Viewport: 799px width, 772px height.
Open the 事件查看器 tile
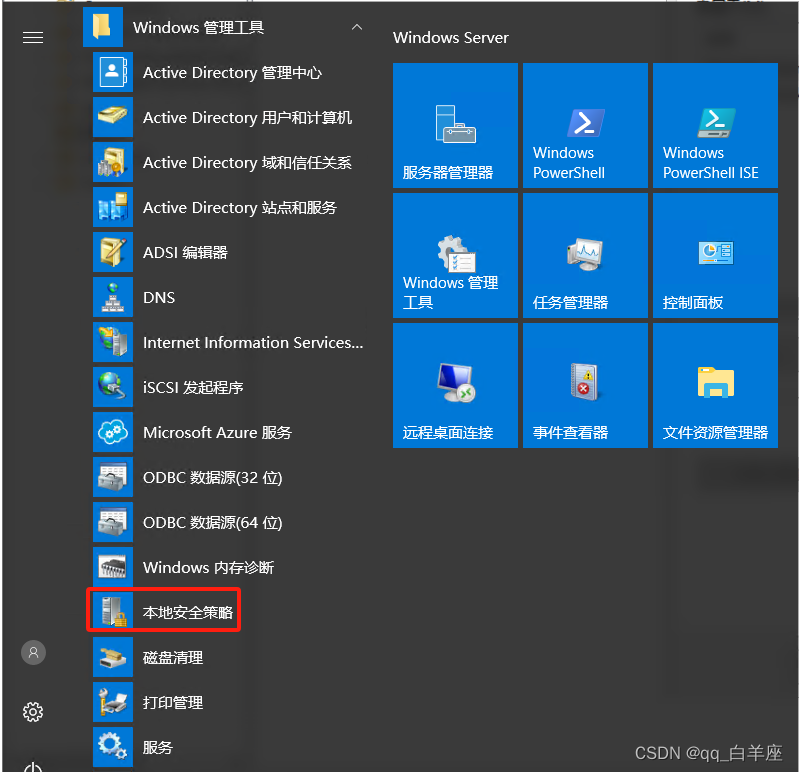coord(585,385)
